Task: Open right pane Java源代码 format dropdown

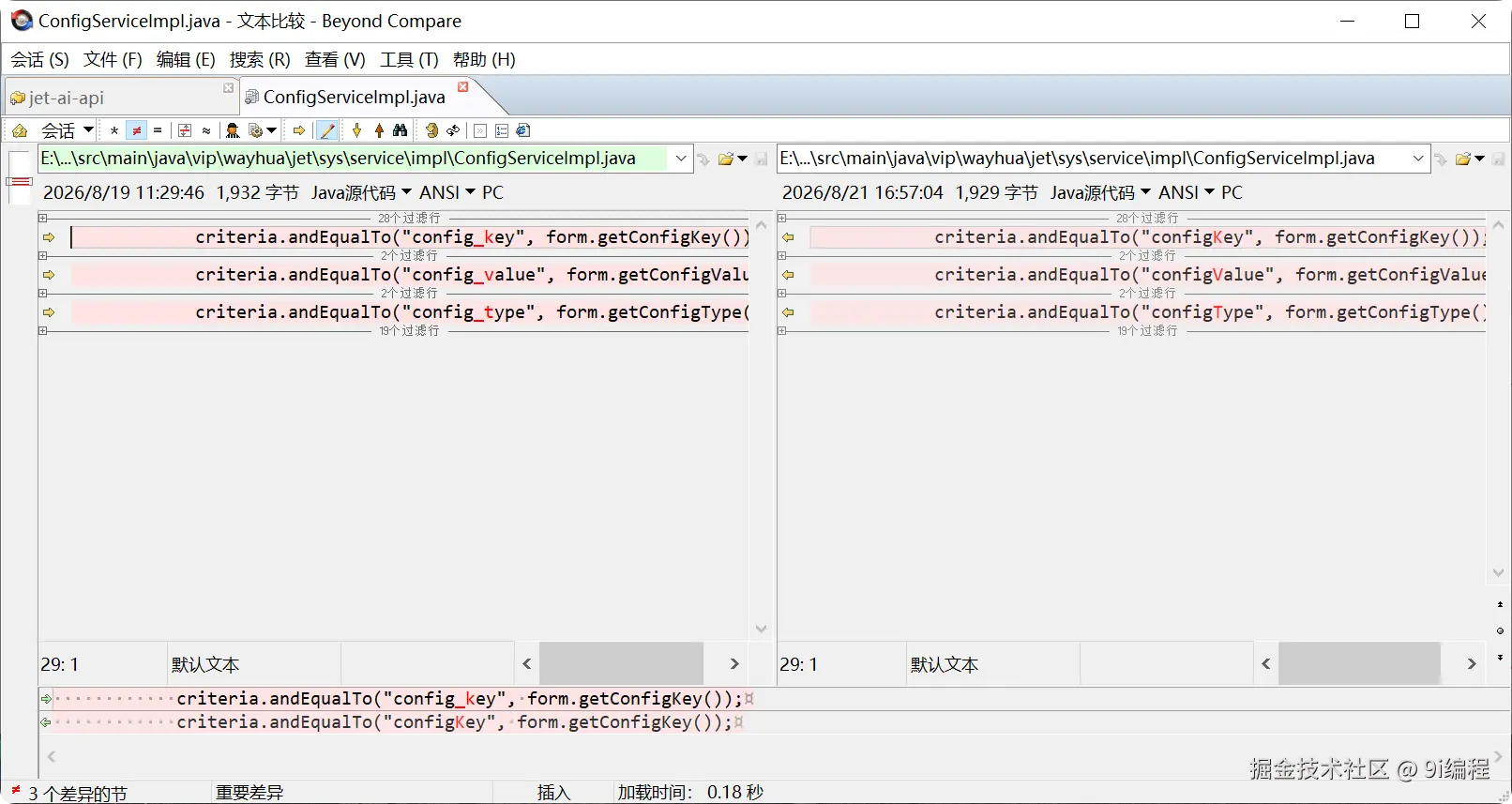Action: point(1100,192)
